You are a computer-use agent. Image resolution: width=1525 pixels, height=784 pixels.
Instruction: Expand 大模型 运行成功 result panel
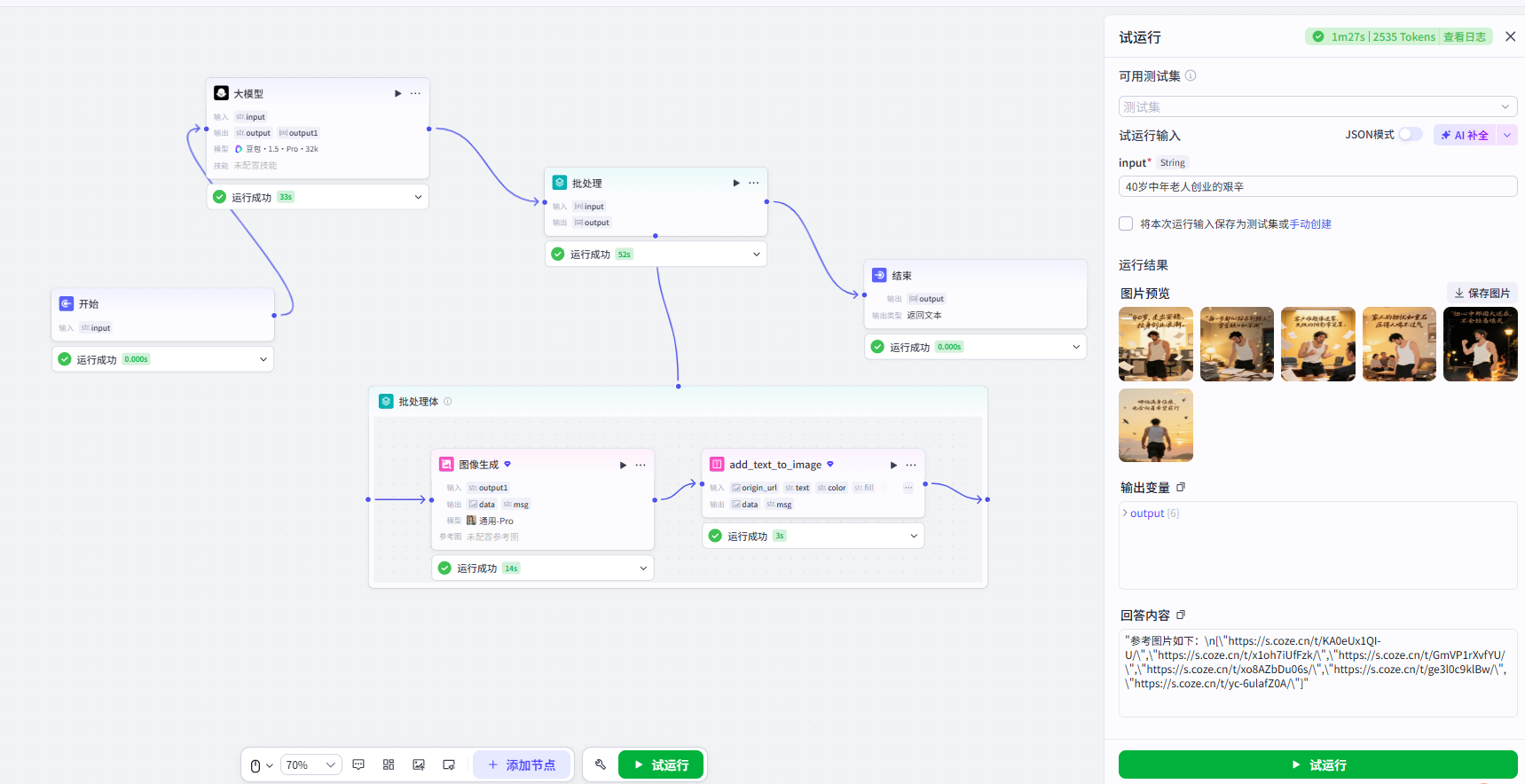pos(418,197)
